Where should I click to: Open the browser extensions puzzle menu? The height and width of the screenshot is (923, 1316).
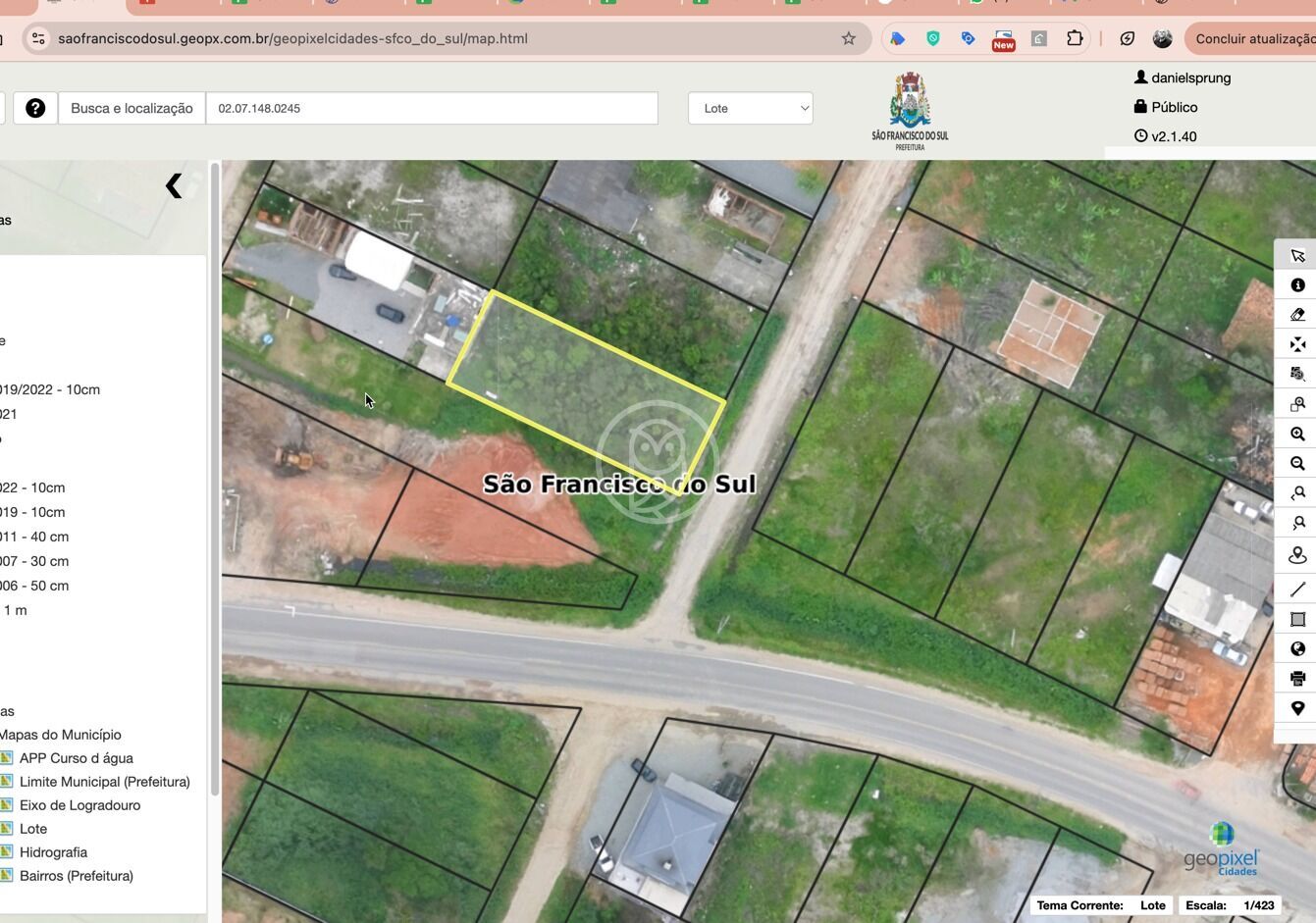[1075, 38]
